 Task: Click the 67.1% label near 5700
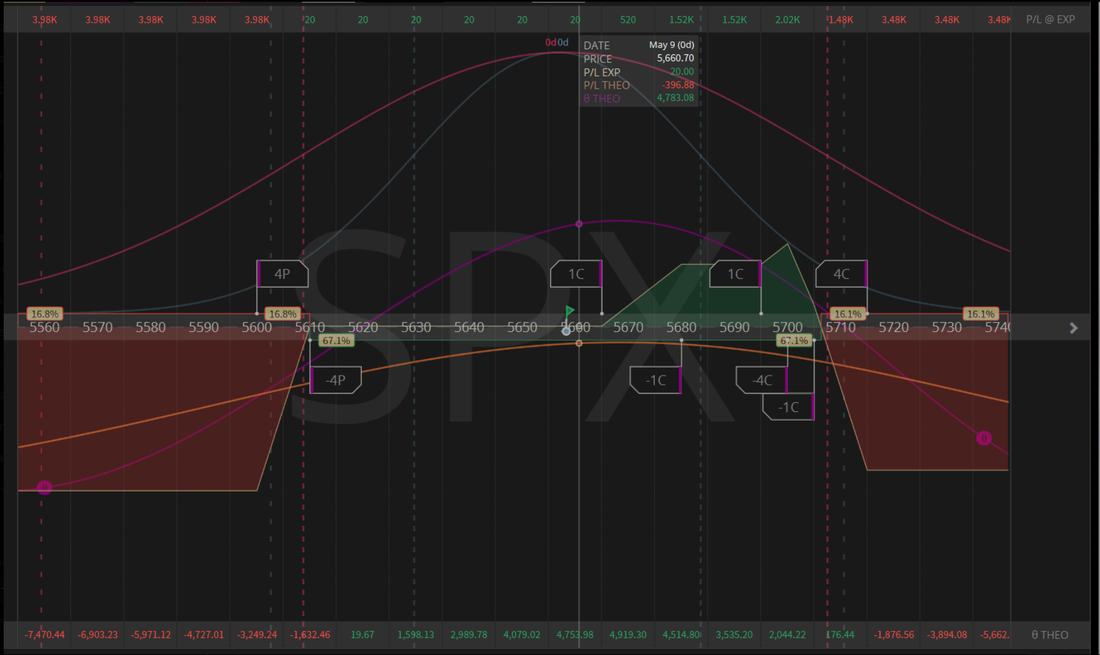click(x=794, y=341)
